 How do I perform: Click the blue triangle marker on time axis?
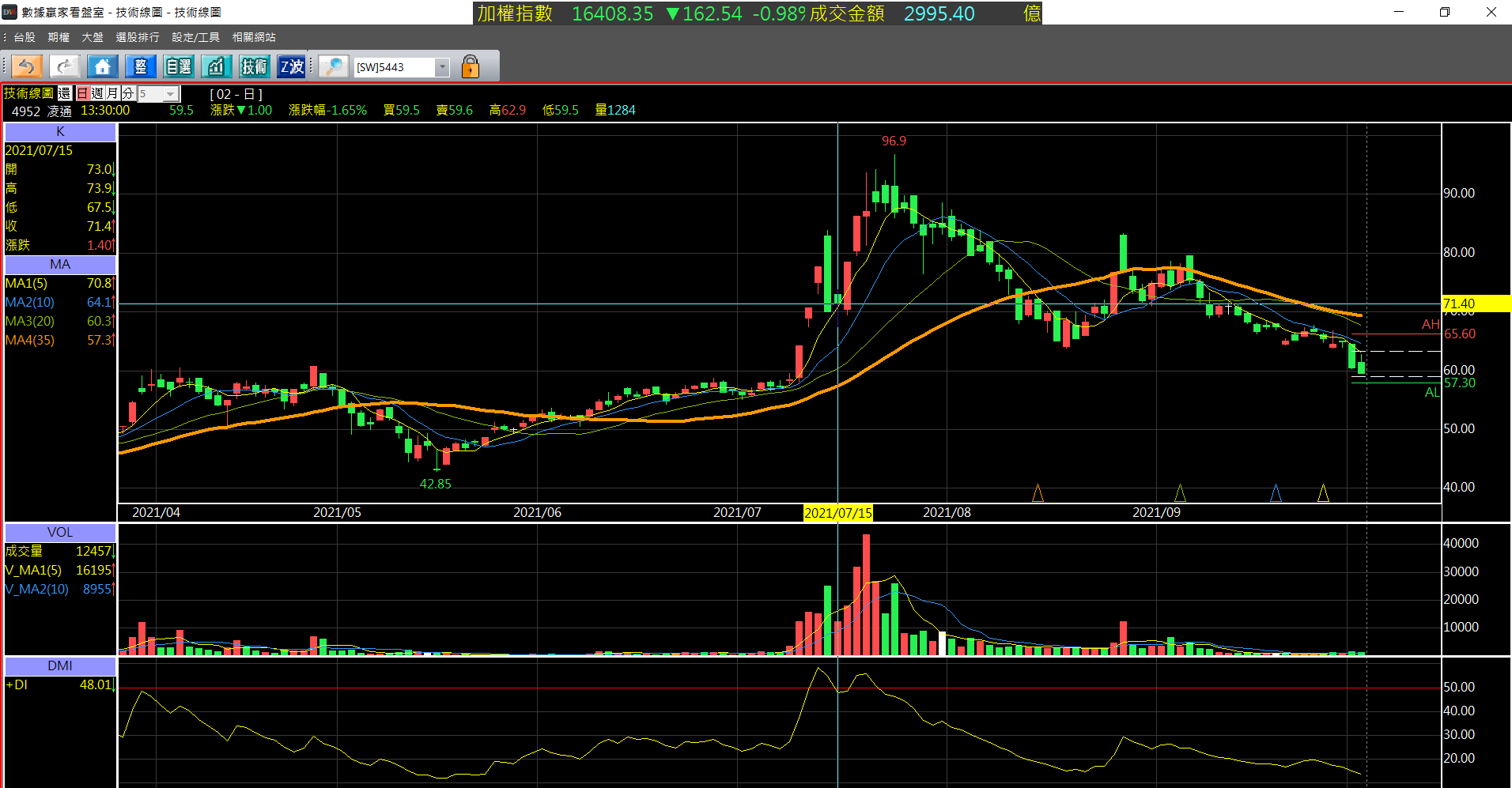[1276, 493]
